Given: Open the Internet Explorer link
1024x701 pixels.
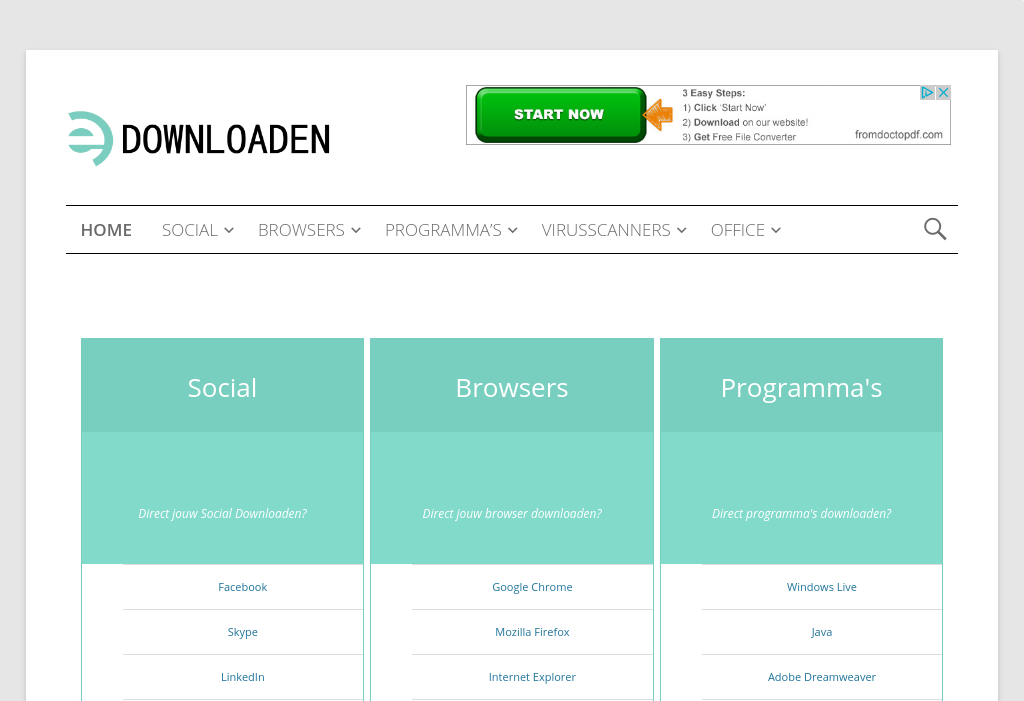Looking at the screenshot, I should (532, 677).
